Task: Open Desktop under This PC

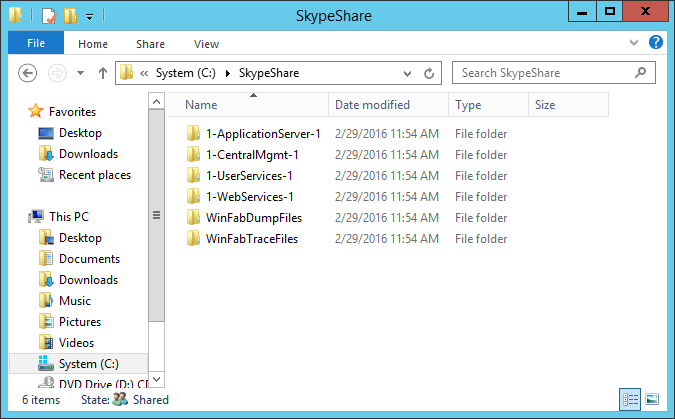Action: [x=80, y=238]
